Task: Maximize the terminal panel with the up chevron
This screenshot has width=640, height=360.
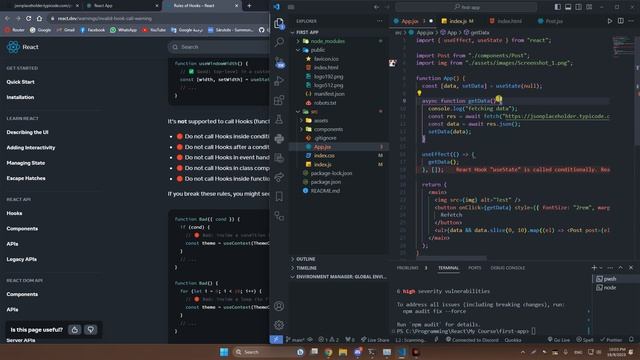Action: 620,268
